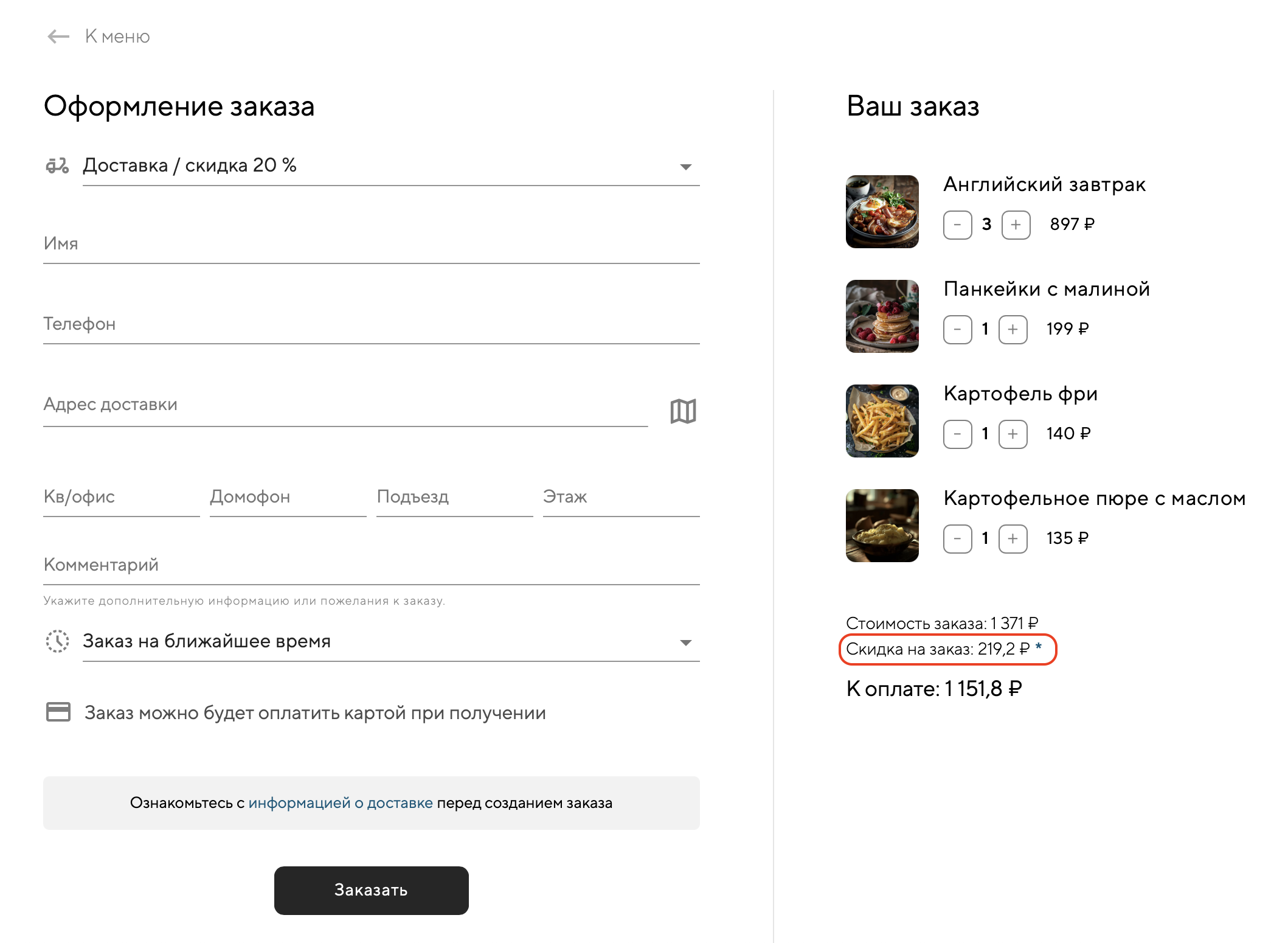1288x943 pixels.
Task: Click the Домофон input field
Action: (288, 498)
